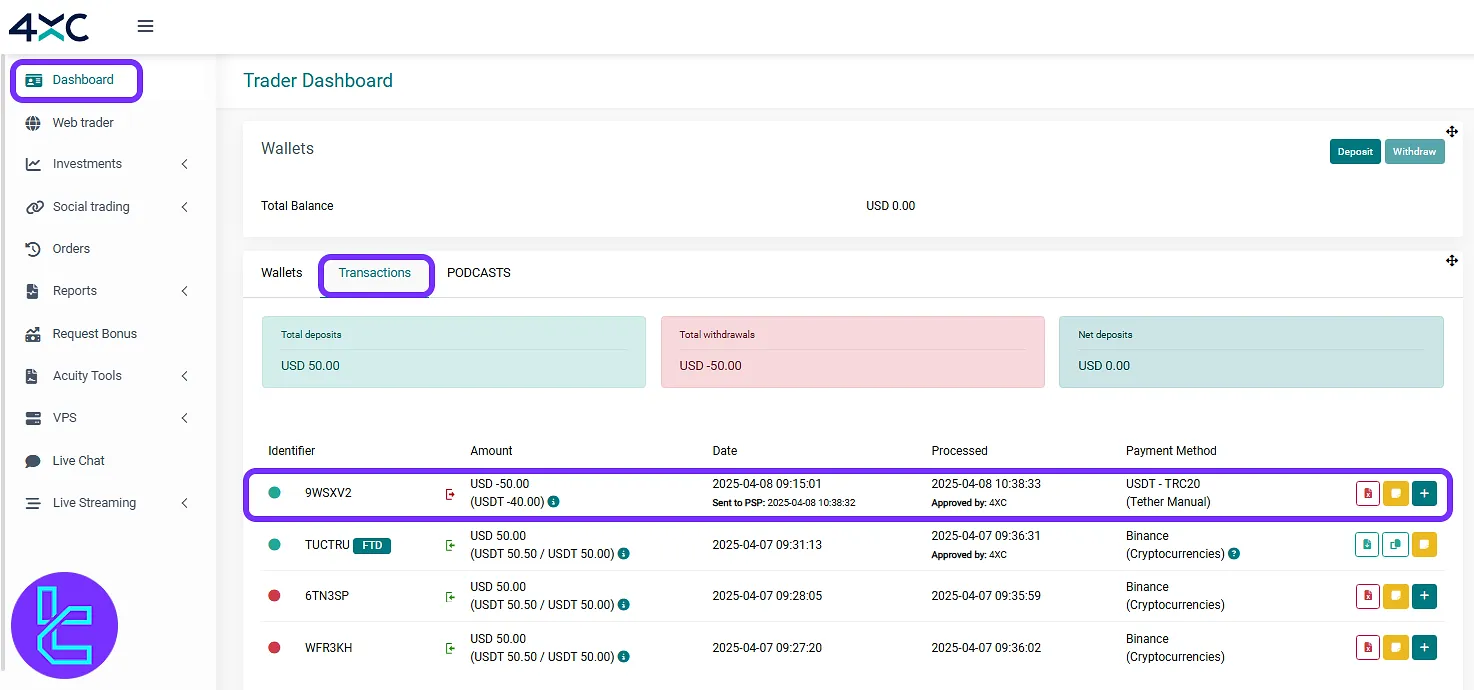Open Web trader in the sidebar
Screen dimensions: 1474x690
coord(83,122)
